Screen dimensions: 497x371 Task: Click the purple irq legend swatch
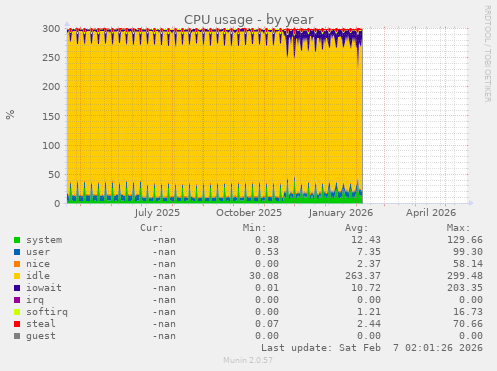[x=17, y=300]
